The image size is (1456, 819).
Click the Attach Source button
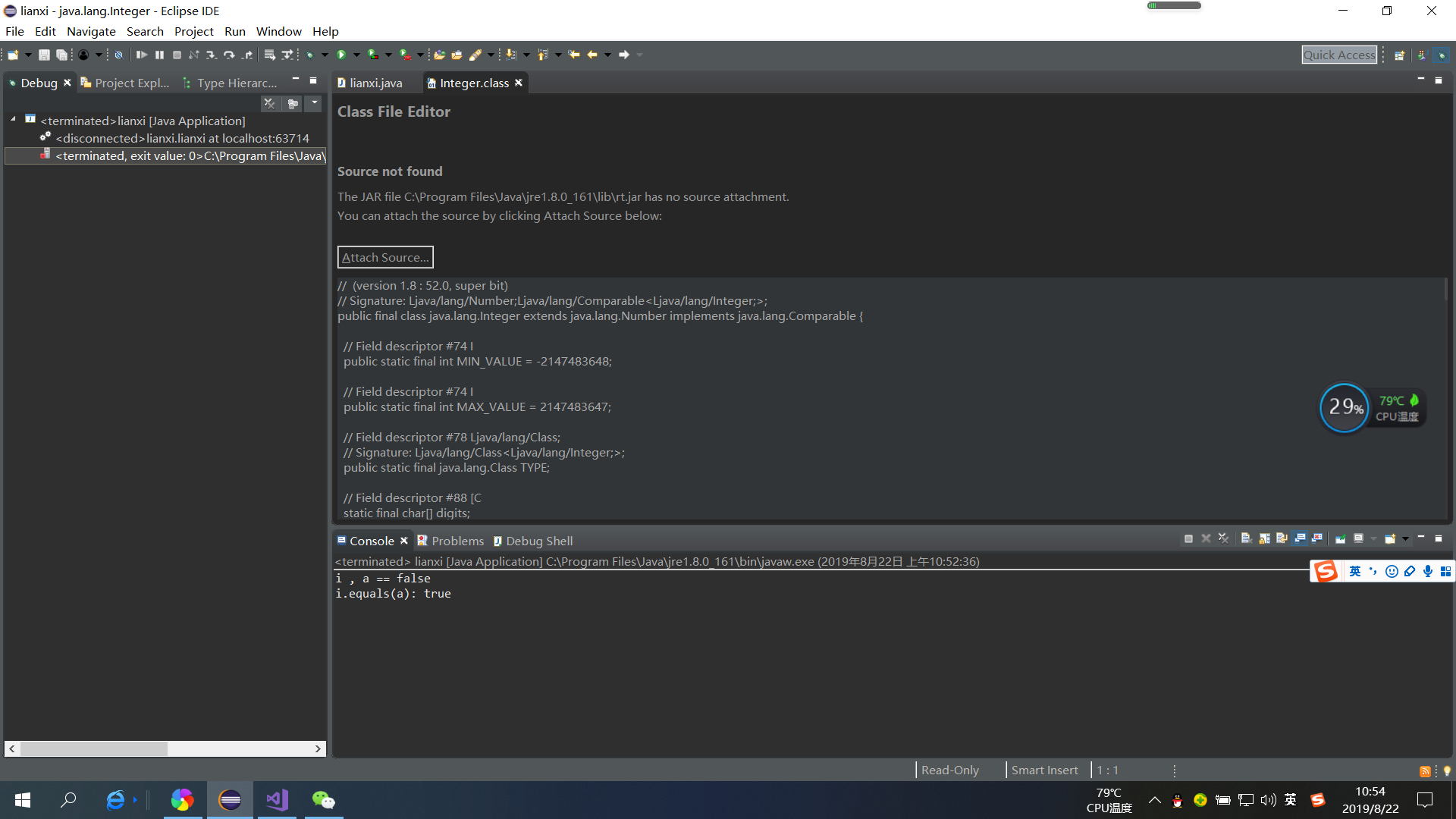[x=385, y=257]
